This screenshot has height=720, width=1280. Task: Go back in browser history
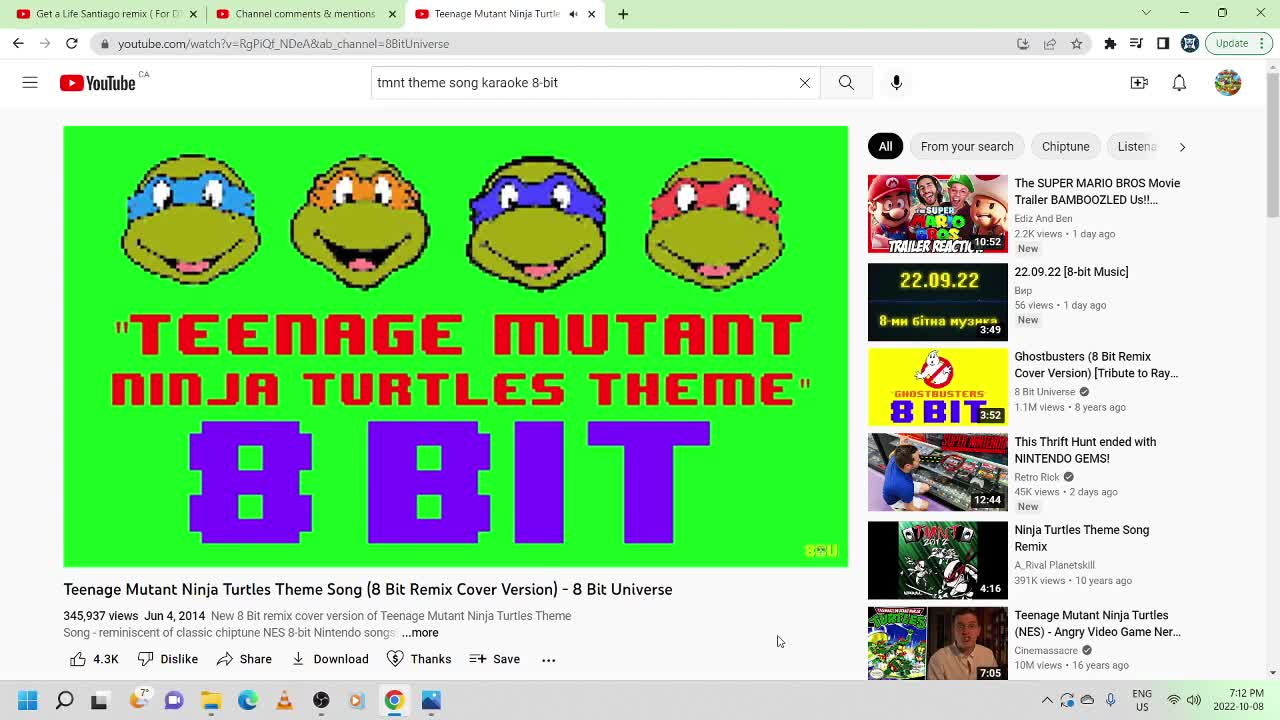point(18,44)
